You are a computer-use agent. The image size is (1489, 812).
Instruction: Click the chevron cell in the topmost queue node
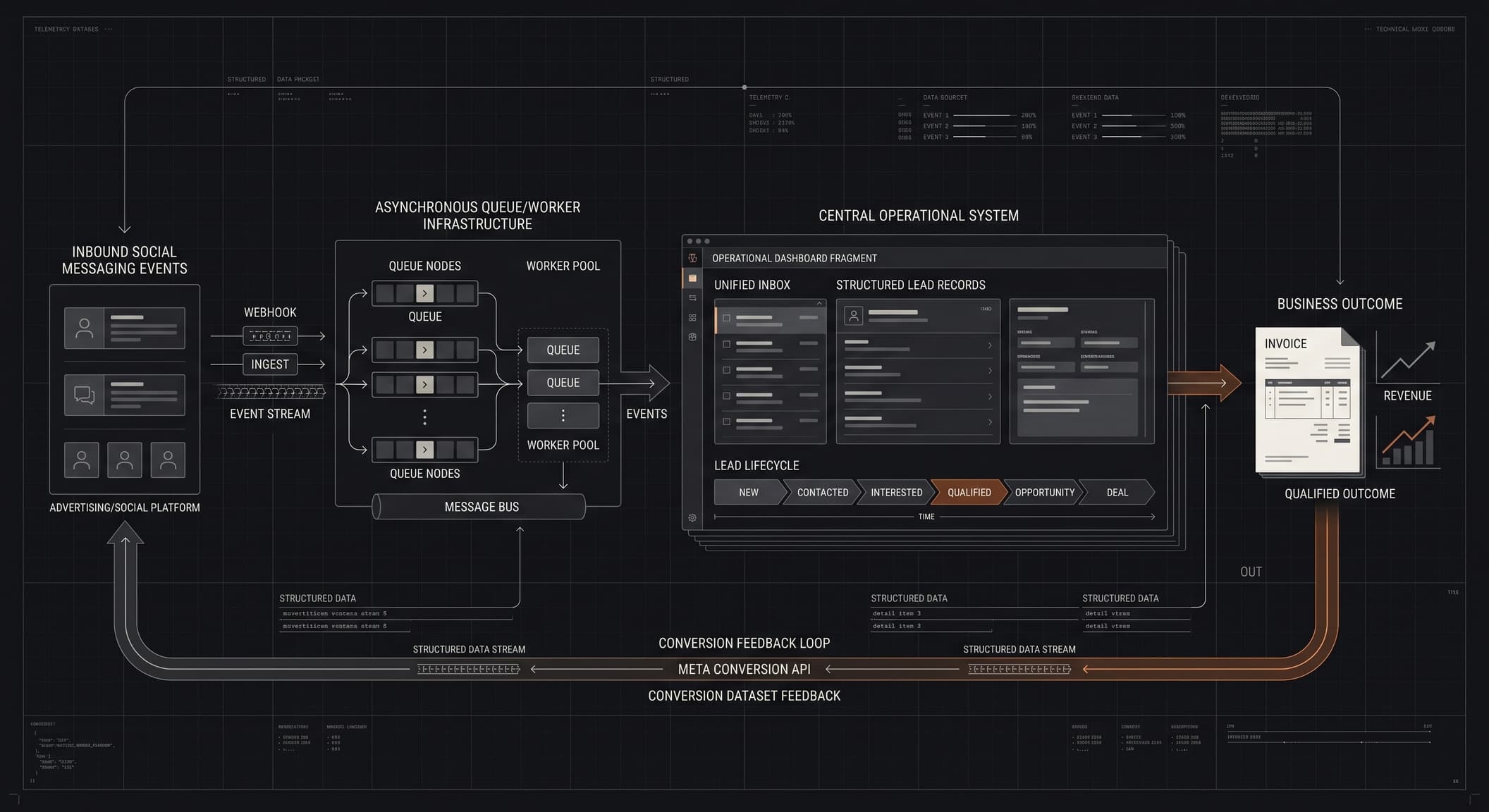[x=424, y=293]
